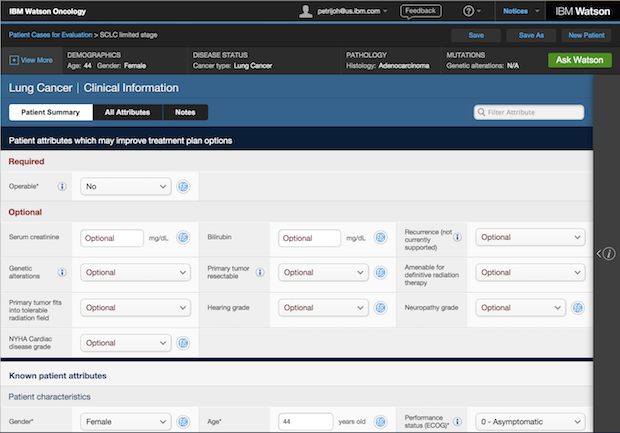
Task: Click the Filter Attribute search field
Action: (529, 112)
